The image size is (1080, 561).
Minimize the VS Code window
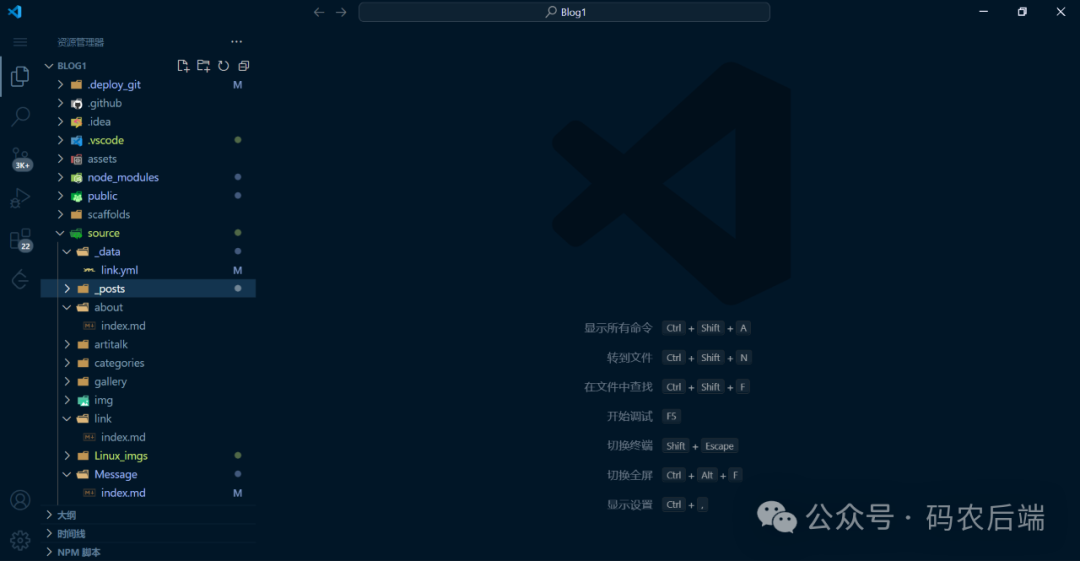pyautogui.click(x=984, y=12)
